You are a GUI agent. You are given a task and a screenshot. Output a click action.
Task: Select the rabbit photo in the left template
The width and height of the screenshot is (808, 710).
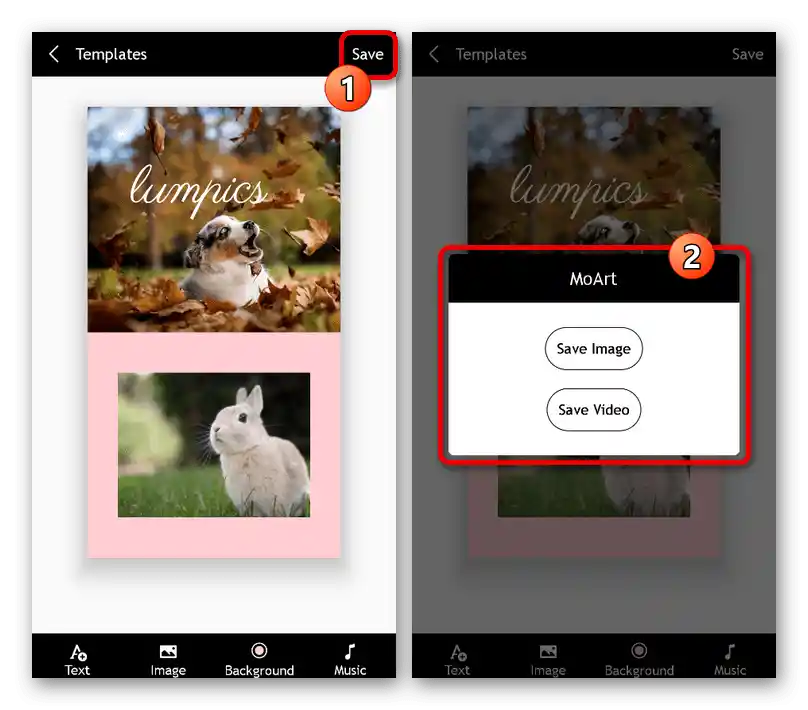pyautogui.click(x=214, y=445)
